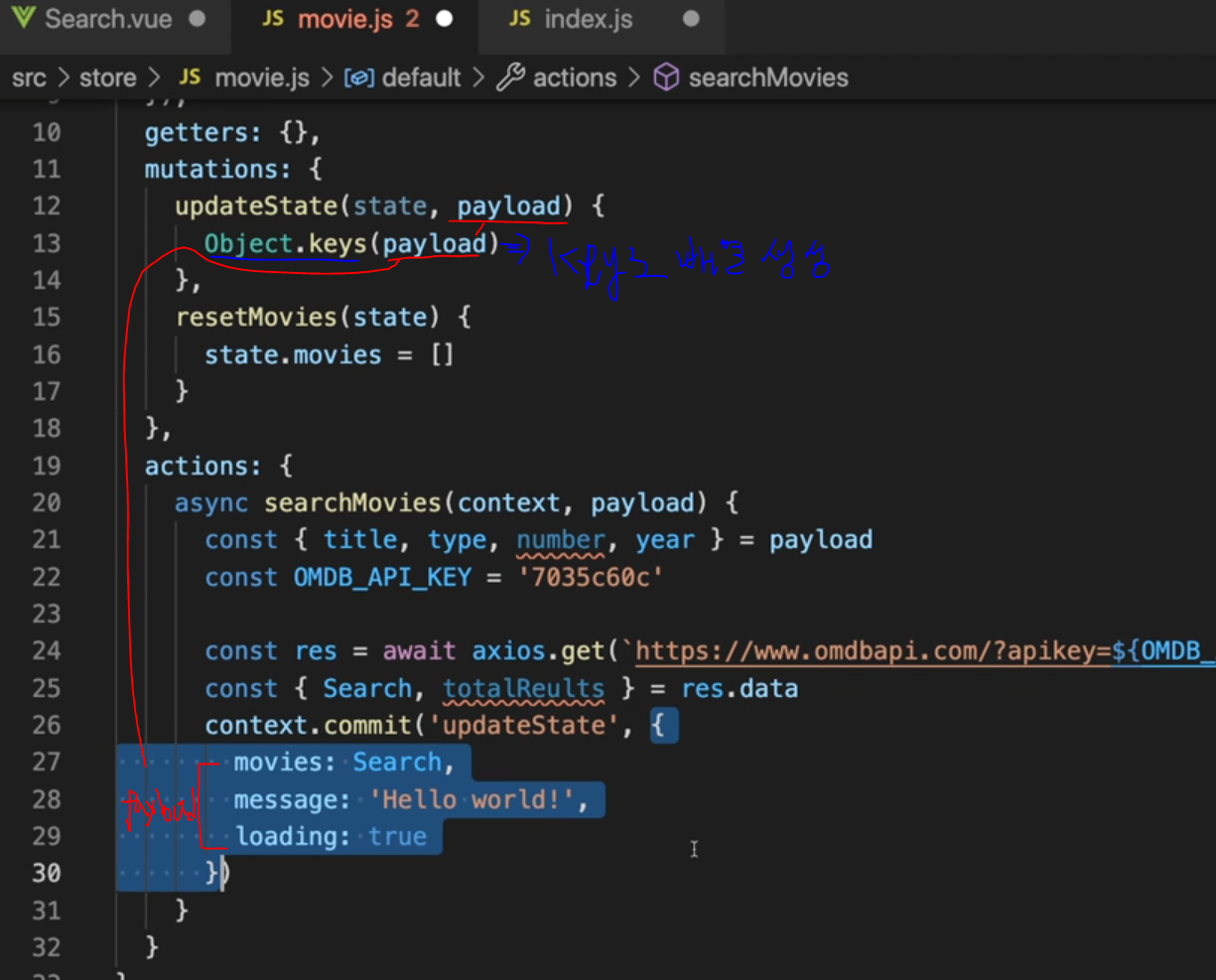Click the 'title' variable on line 21

pos(360,539)
